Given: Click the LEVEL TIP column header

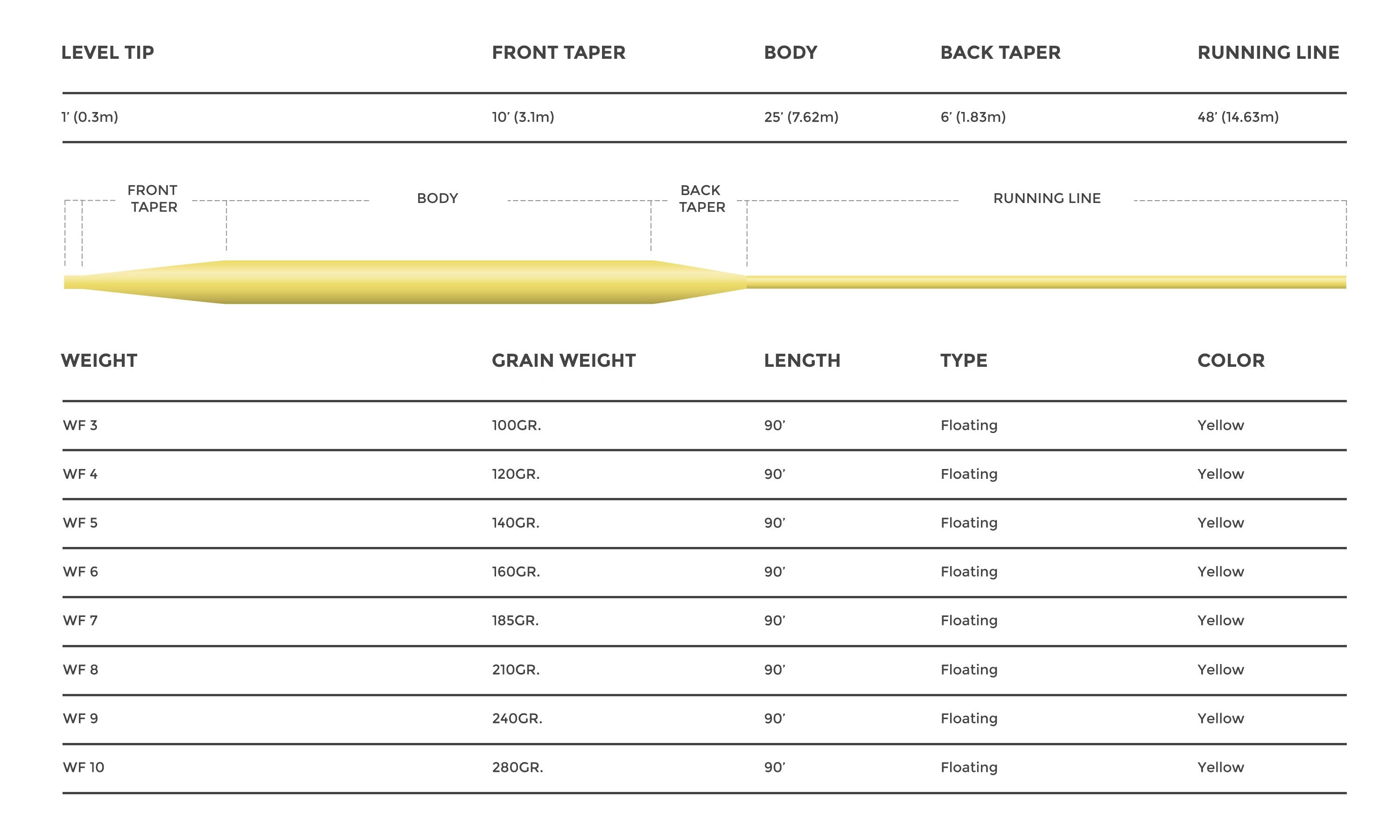Looking at the screenshot, I should coord(107,53).
